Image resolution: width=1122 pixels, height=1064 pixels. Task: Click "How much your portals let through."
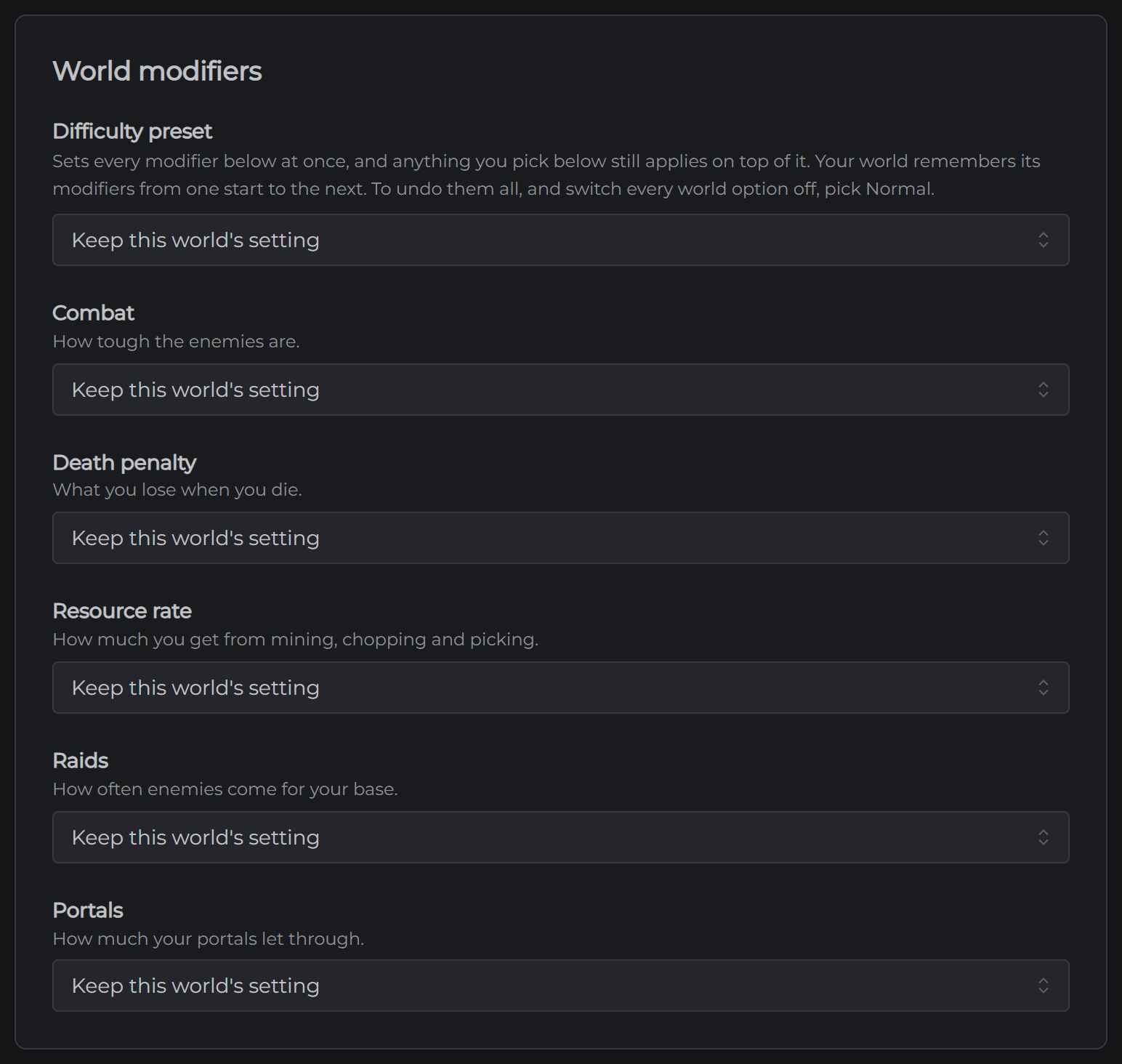click(208, 939)
